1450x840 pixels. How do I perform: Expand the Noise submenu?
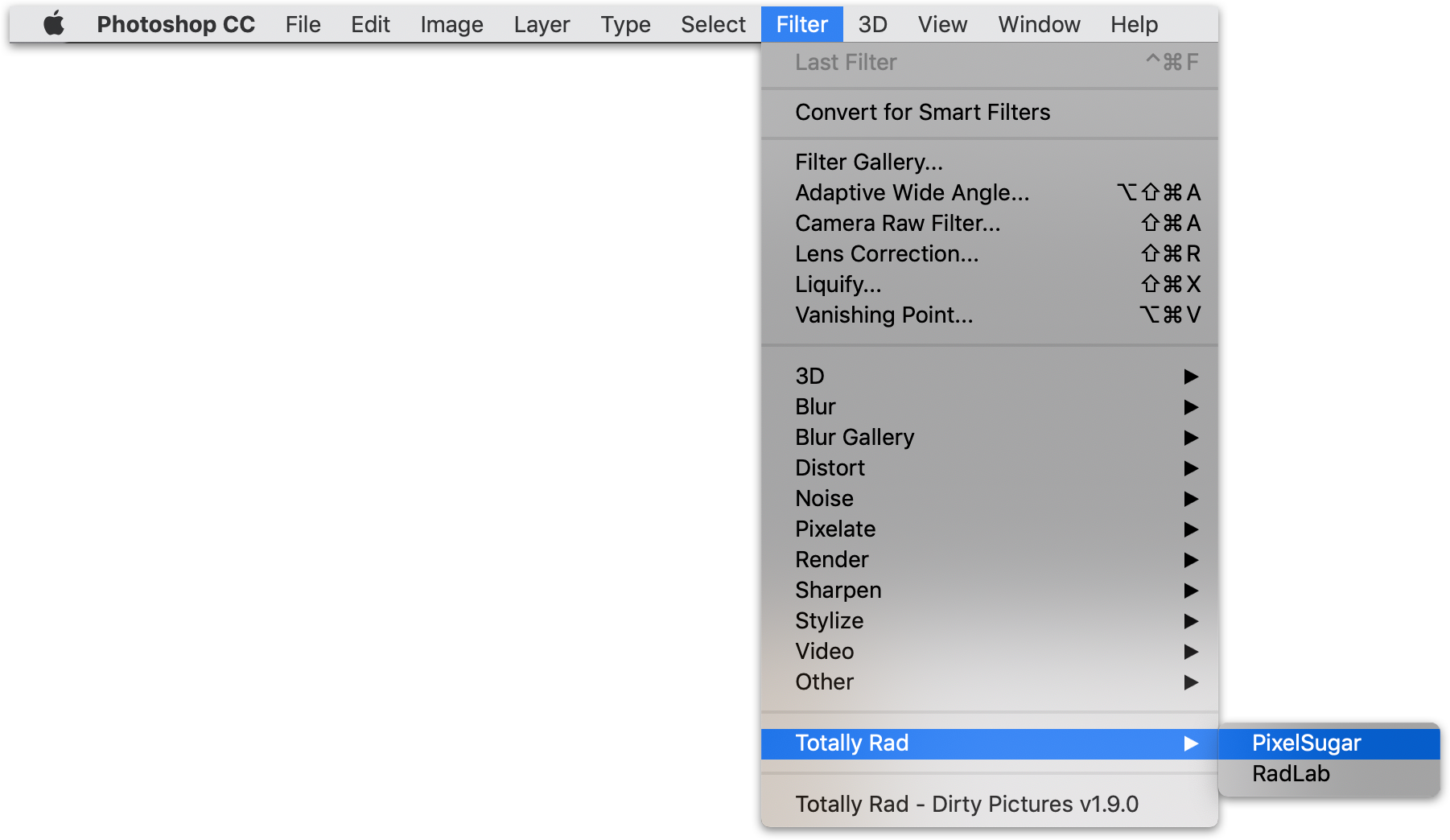coord(989,498)
